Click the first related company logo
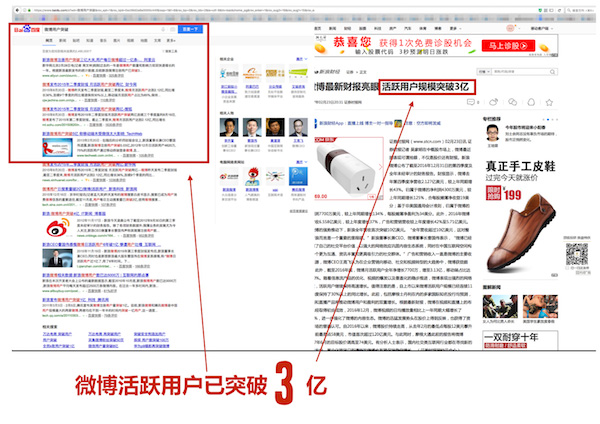This screenshot has width=600, height=424. [229, 73]
